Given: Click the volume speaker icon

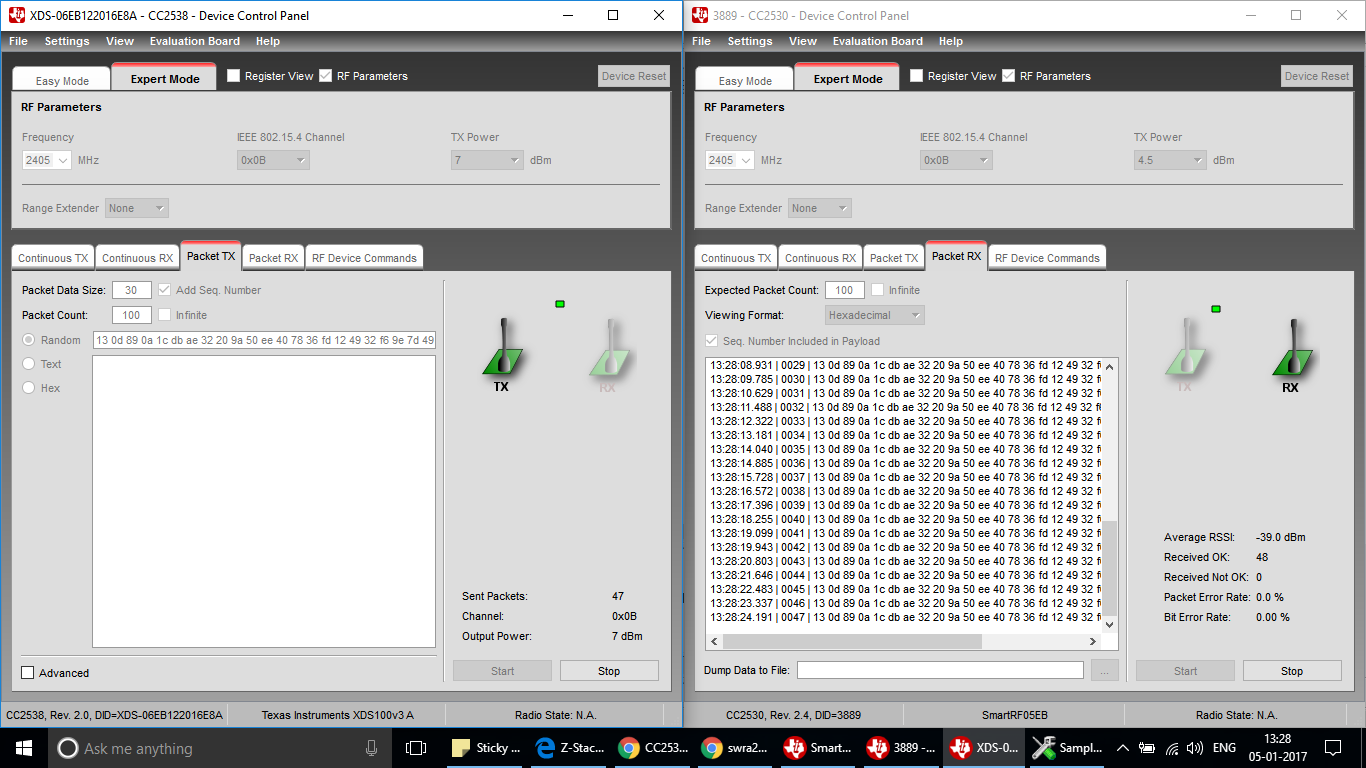Looking at the screenshot, I should tap(1195, 748).
